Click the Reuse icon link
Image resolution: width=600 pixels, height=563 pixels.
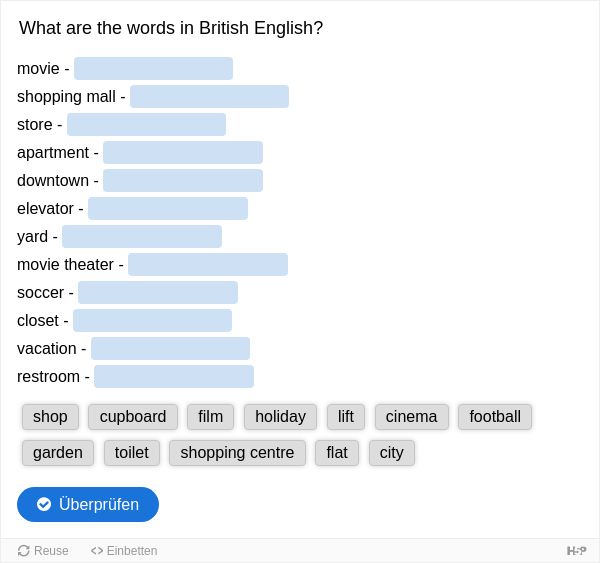coord(43,550)
